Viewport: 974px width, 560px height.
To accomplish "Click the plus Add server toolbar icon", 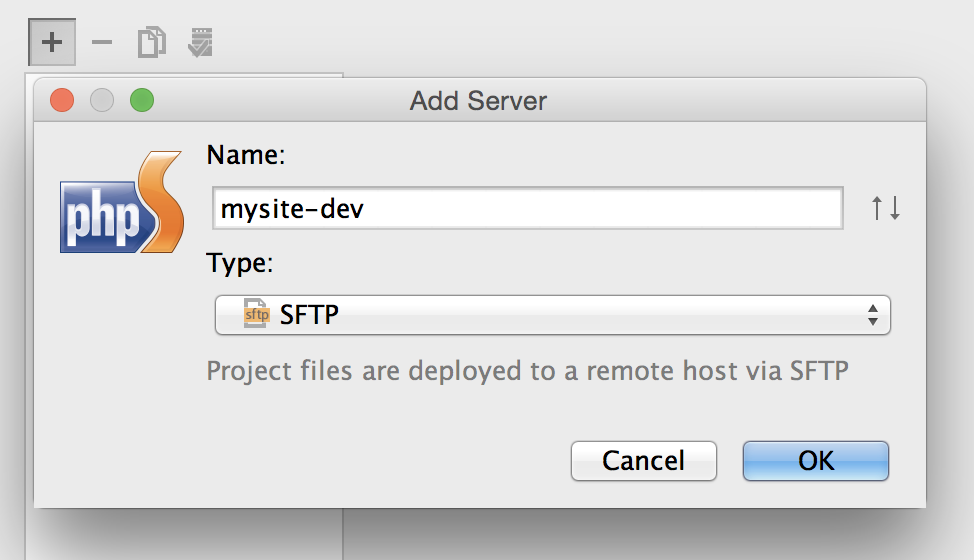I will [x=52, y=42].
